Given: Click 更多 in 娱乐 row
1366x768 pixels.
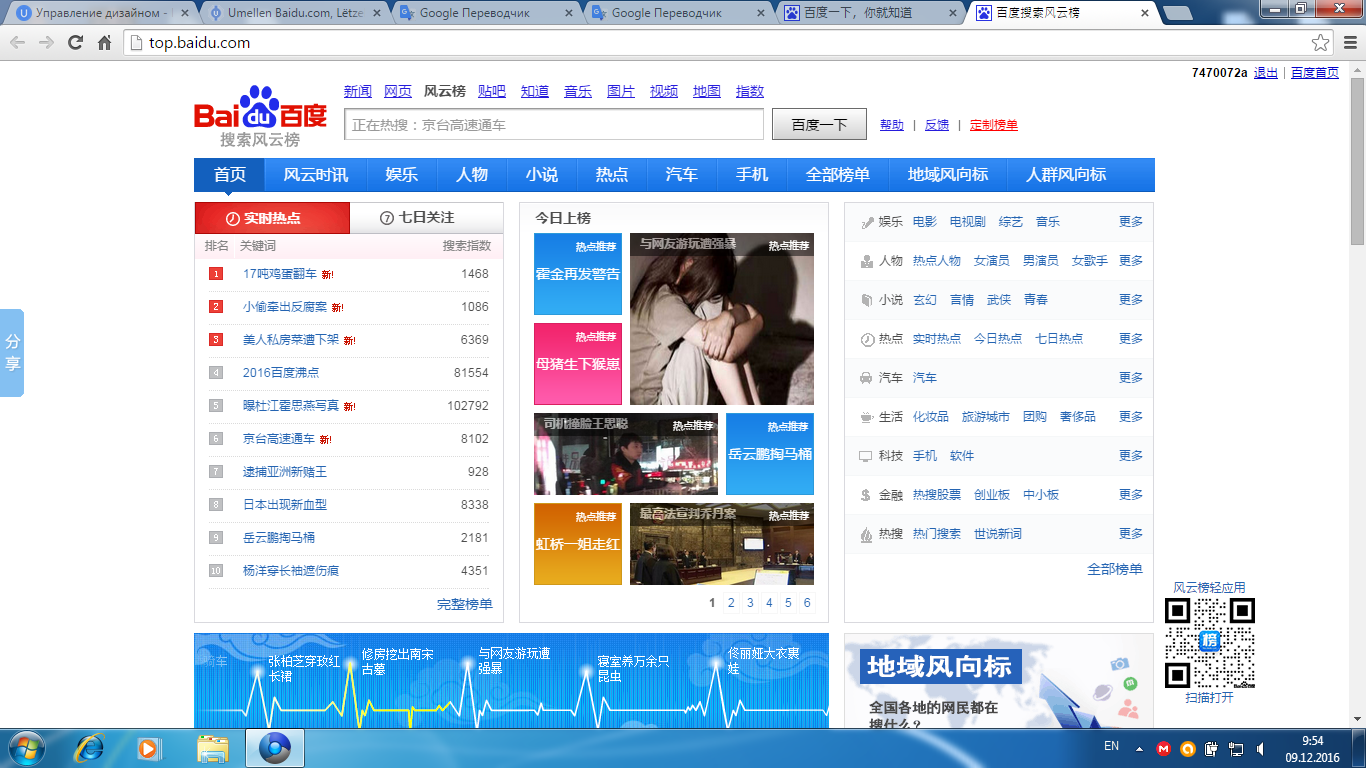Looking at the screenshot, I should point(1131,222).
